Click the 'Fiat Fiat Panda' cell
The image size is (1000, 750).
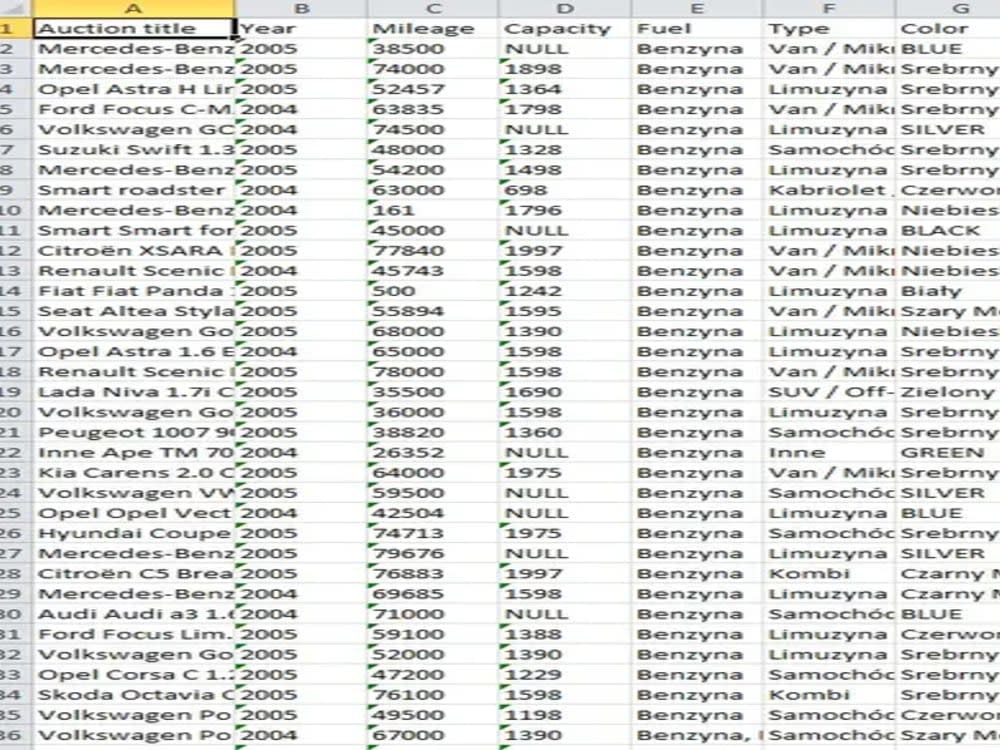133,291
